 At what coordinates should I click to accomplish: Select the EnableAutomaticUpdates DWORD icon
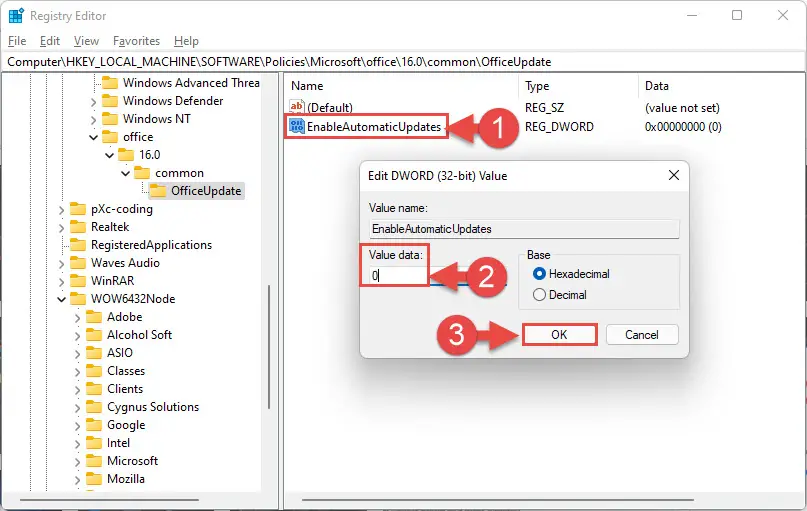click(297, 127)
